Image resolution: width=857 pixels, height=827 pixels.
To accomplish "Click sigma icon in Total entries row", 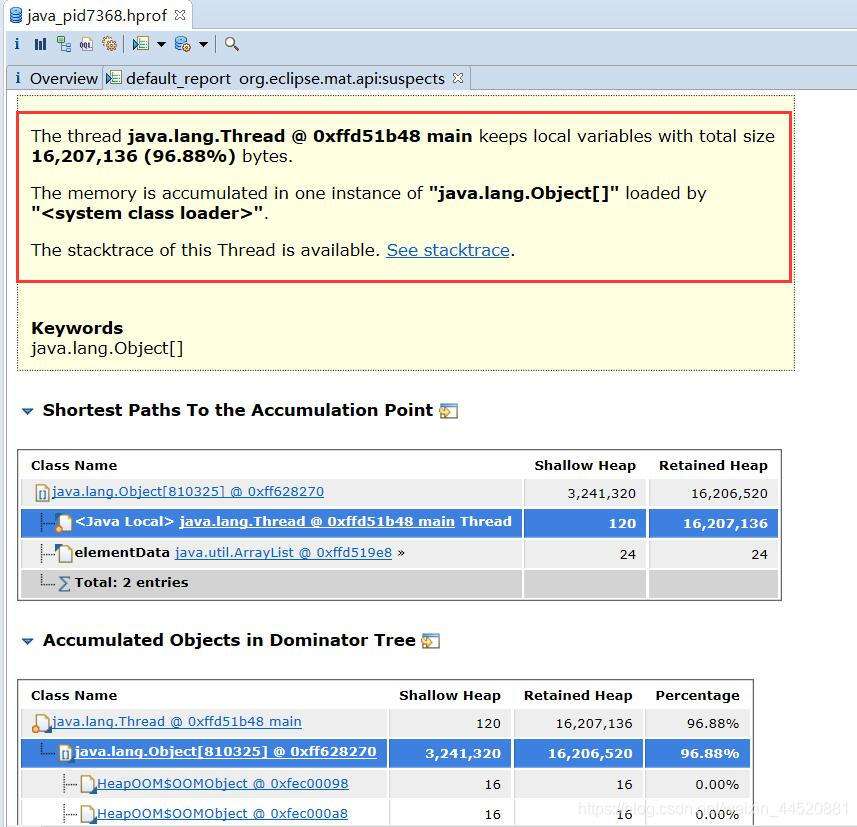I will pyautogui.click(x=64, y=584).
